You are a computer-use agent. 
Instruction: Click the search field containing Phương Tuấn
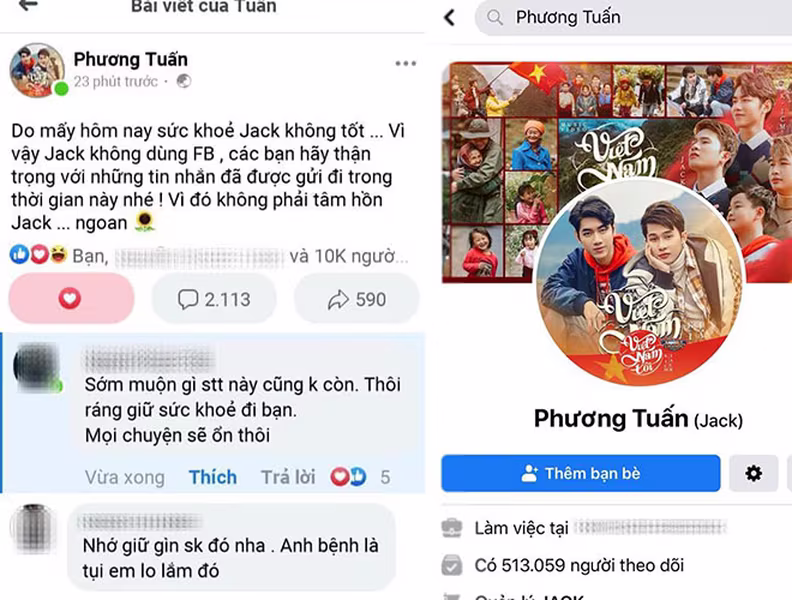pos(633,18)
